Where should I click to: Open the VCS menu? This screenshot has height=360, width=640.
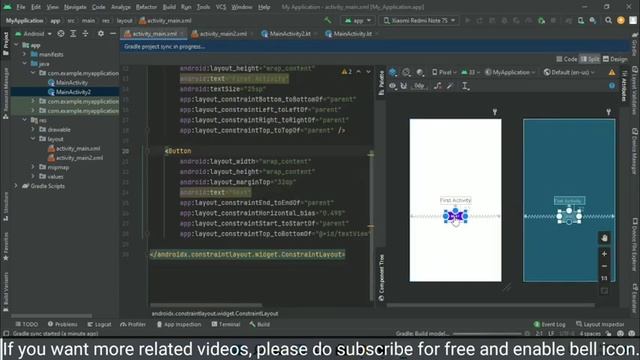(x=221, y=7)
